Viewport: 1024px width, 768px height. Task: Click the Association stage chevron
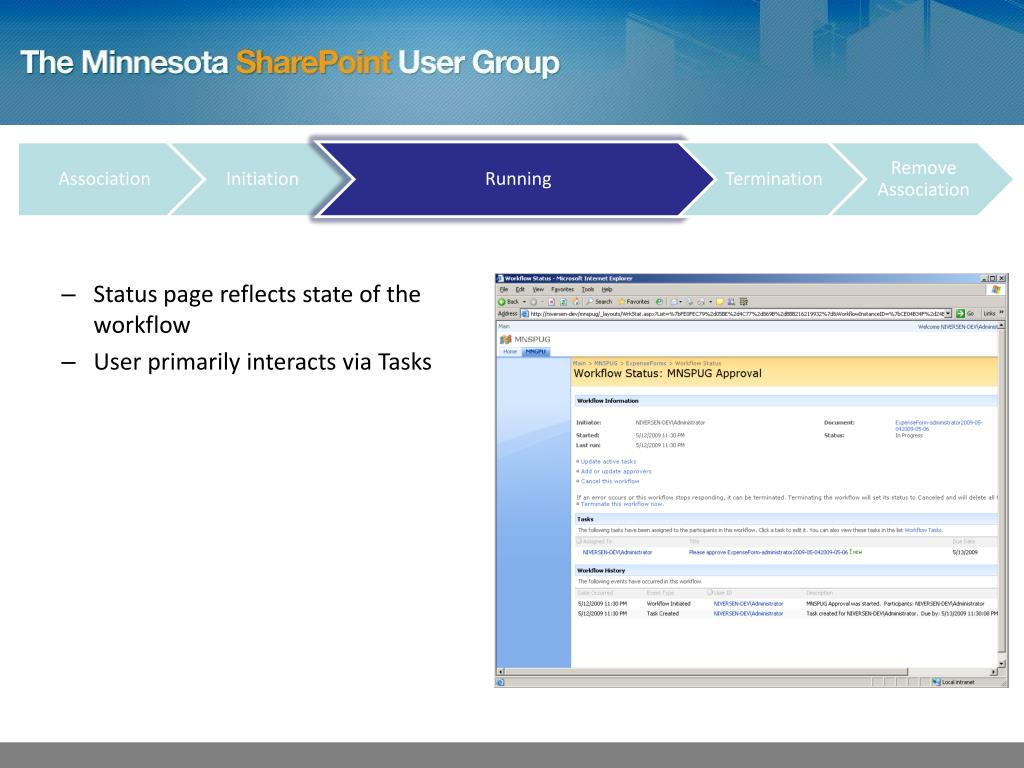104,179
